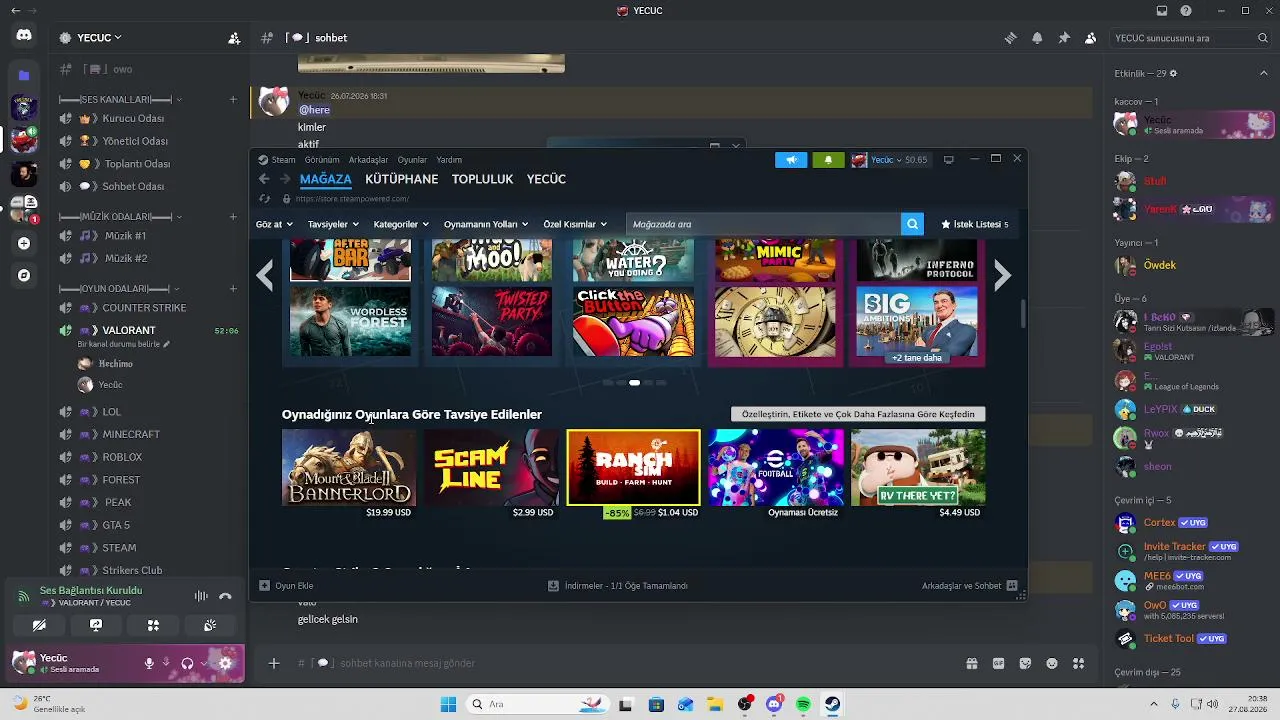Toggle notification bell in Discord channel header

click(x=1037, y=38)
